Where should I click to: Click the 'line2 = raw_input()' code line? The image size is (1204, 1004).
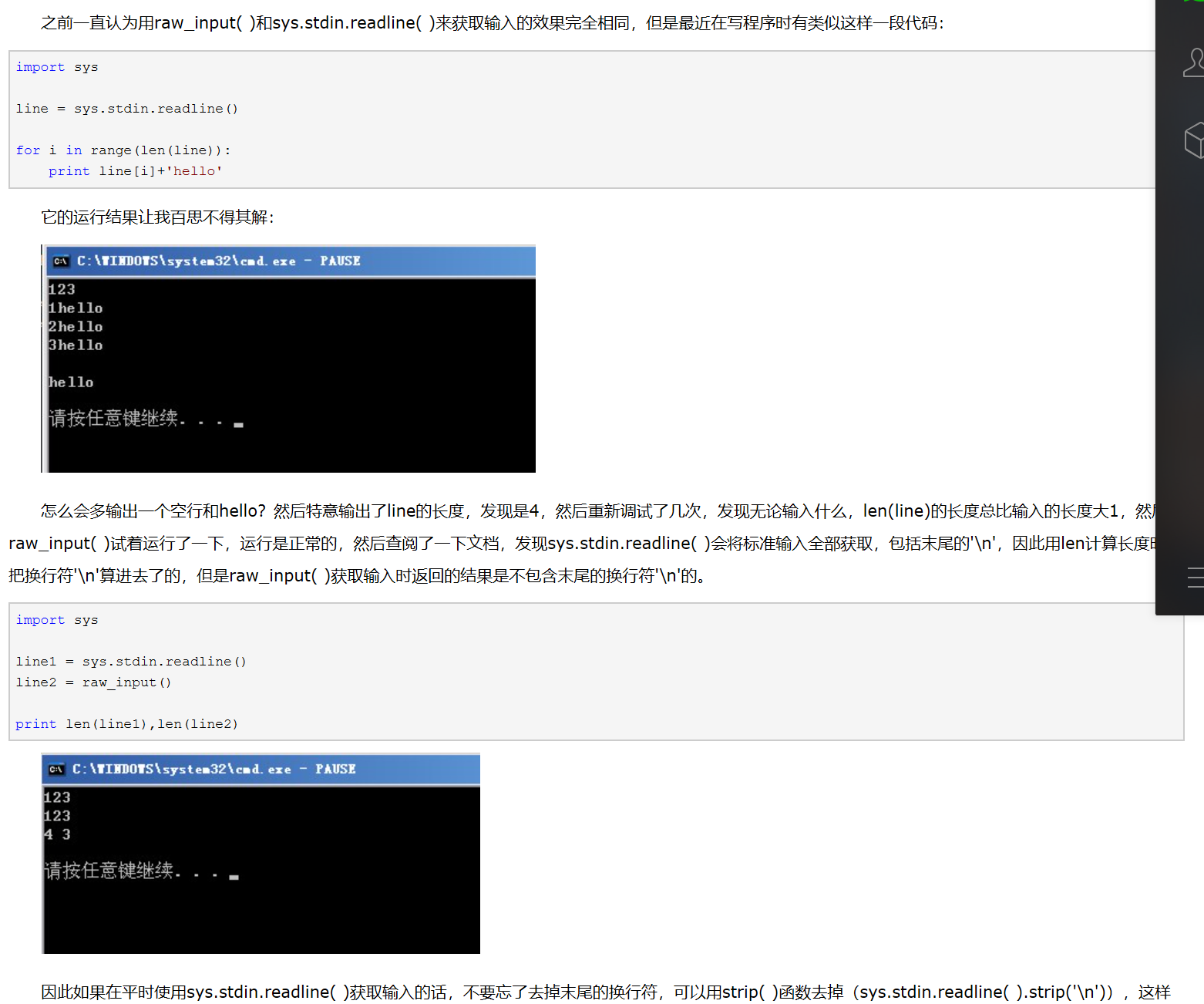coord(93,682)
